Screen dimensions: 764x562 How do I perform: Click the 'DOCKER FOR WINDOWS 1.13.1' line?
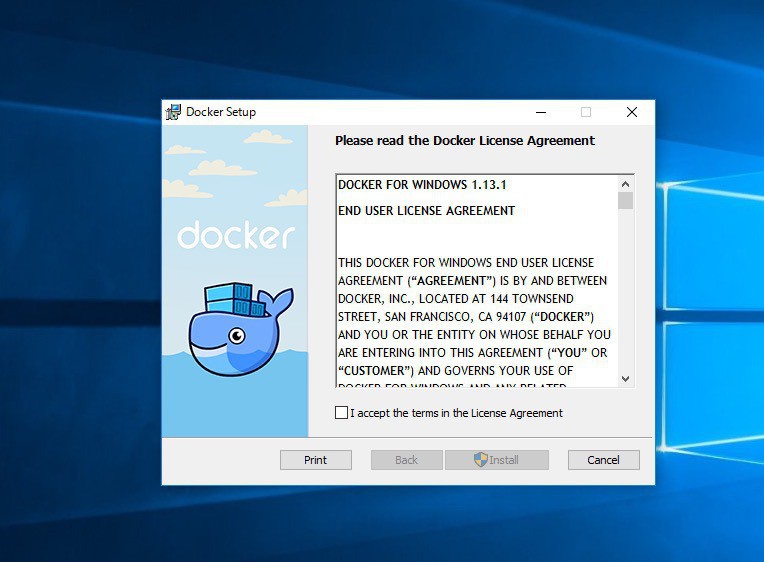coord(422,185)
